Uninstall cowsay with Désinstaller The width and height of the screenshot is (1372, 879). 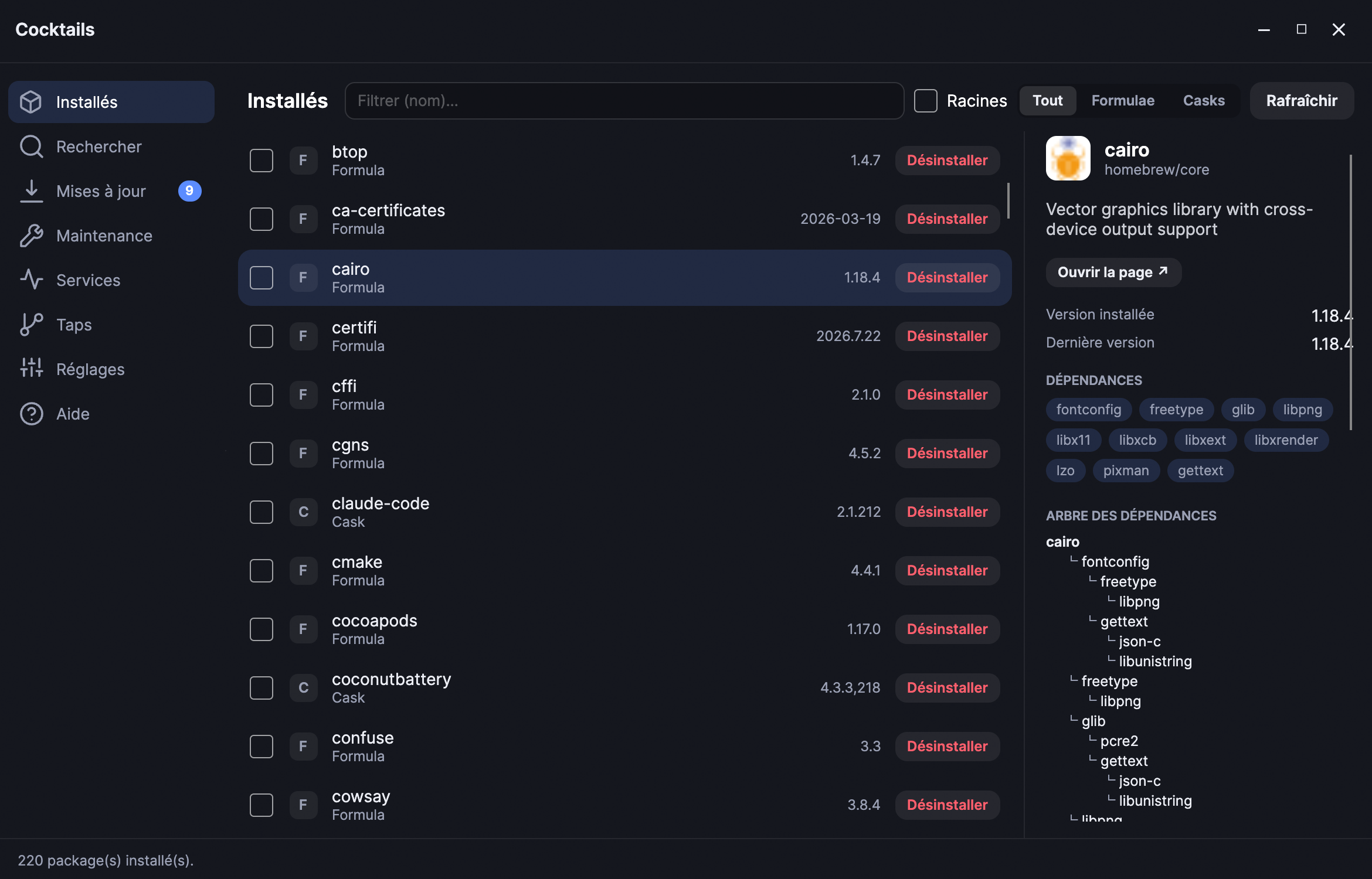[x=948, y=805]
